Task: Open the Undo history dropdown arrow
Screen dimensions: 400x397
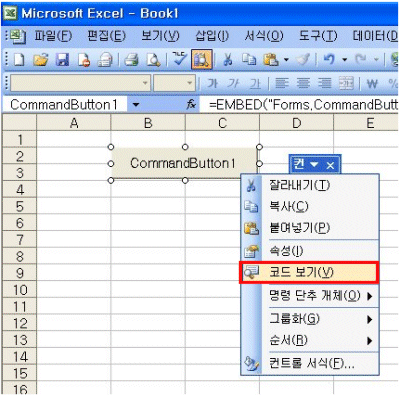Action: pos(345,60)
